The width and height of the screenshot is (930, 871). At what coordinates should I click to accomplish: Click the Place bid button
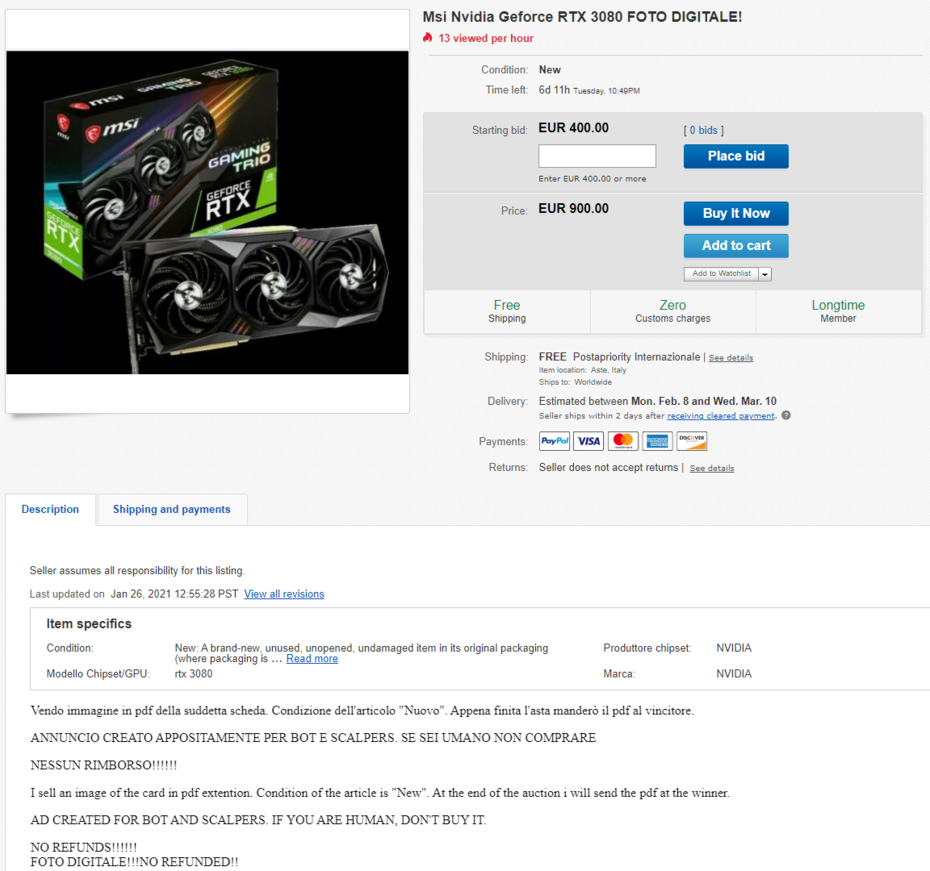coord(736,156)
